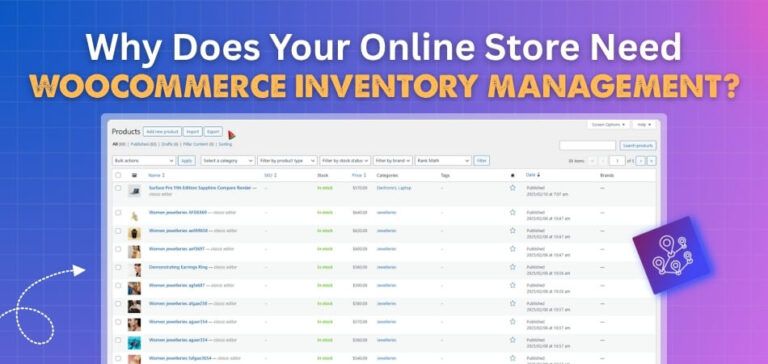Image resolution: width=768 pixels, height=364 pixels.
Task: Check the fourth product row checkbox
Action: (x=118, y=249)
